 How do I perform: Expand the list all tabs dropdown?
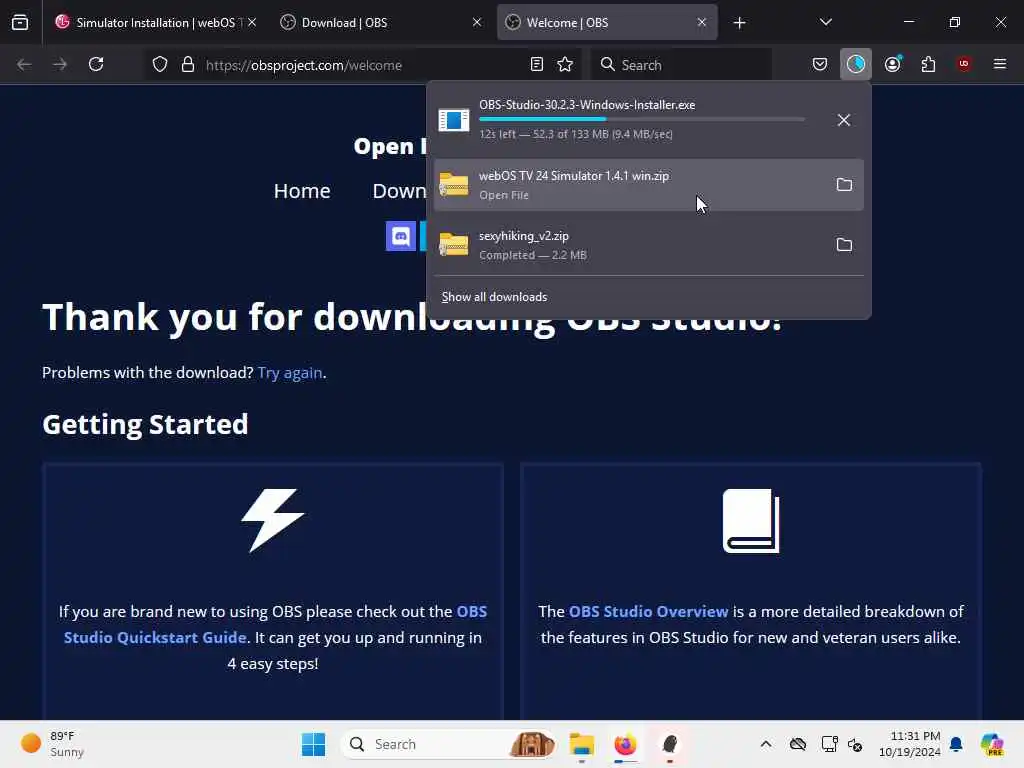pos(825,23)
